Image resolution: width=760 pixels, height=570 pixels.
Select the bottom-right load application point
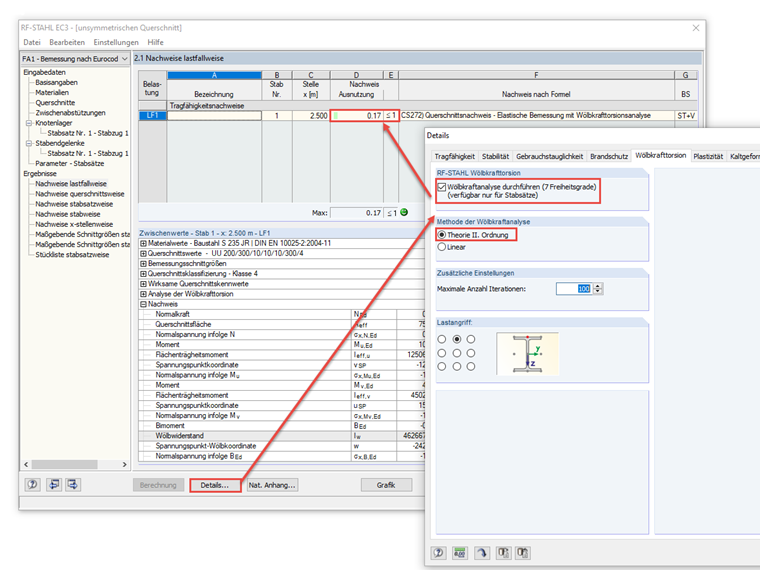(471, 366)
